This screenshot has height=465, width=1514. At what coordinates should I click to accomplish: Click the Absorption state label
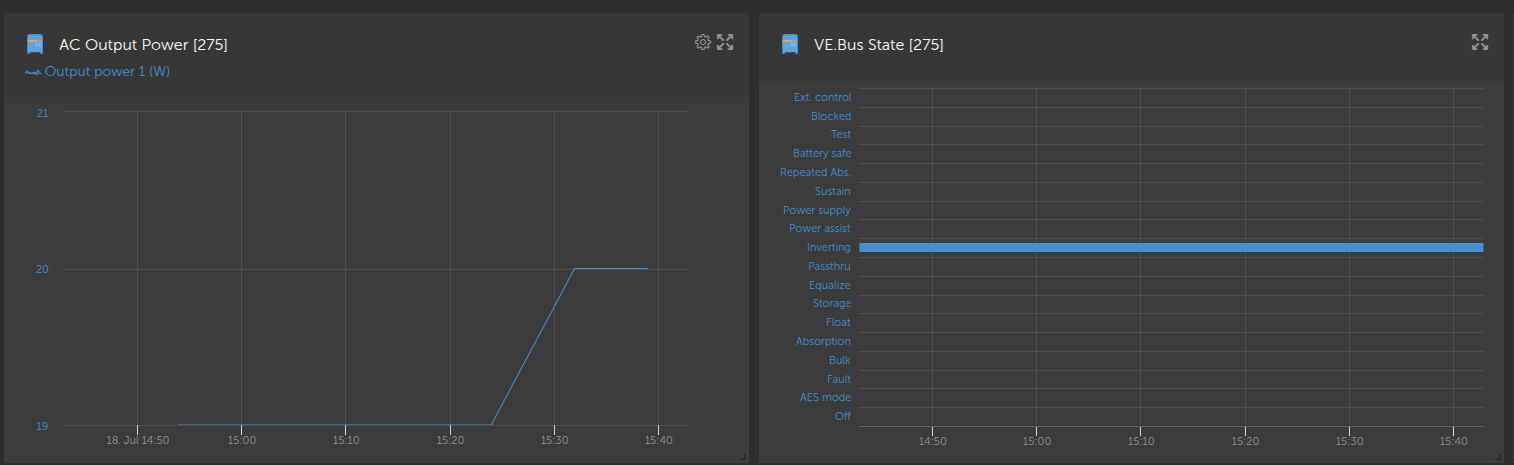click(823, 341)
